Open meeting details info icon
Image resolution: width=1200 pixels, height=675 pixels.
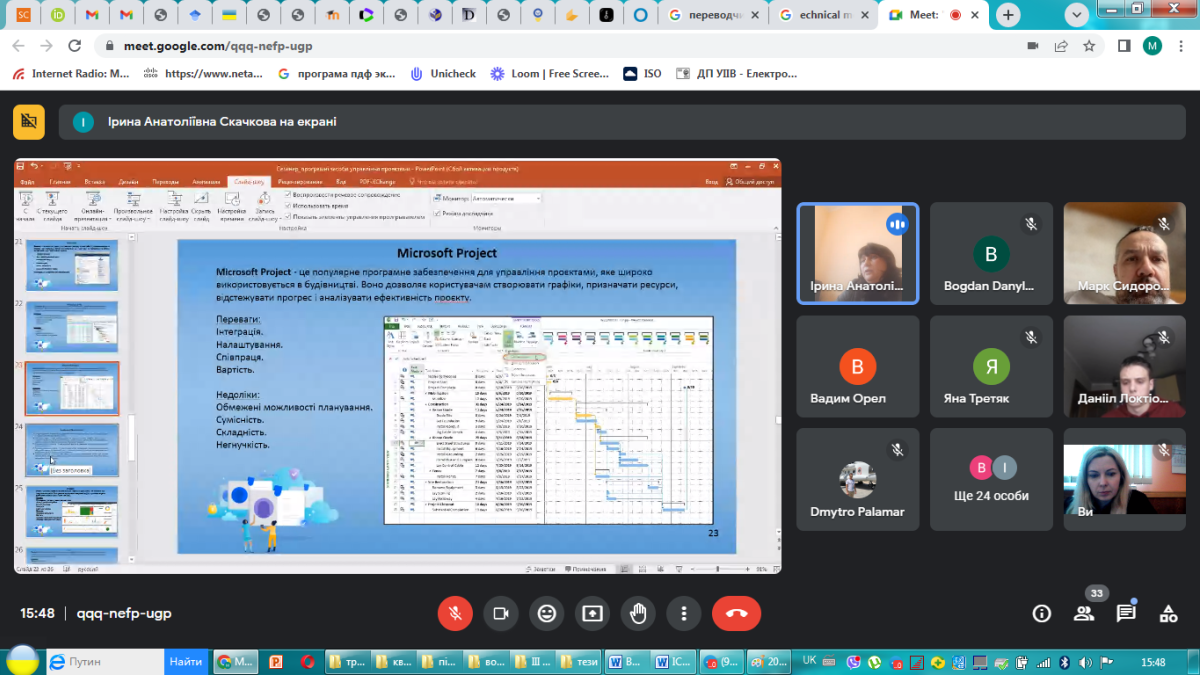pos(1042,613)
